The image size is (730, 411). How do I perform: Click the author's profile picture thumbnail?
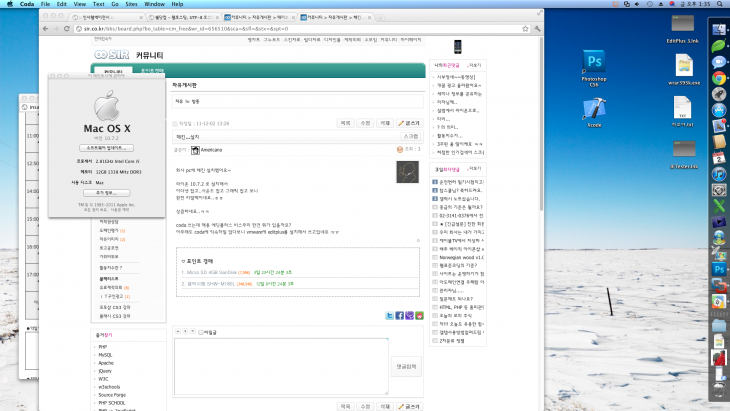(x=407, y=172)
